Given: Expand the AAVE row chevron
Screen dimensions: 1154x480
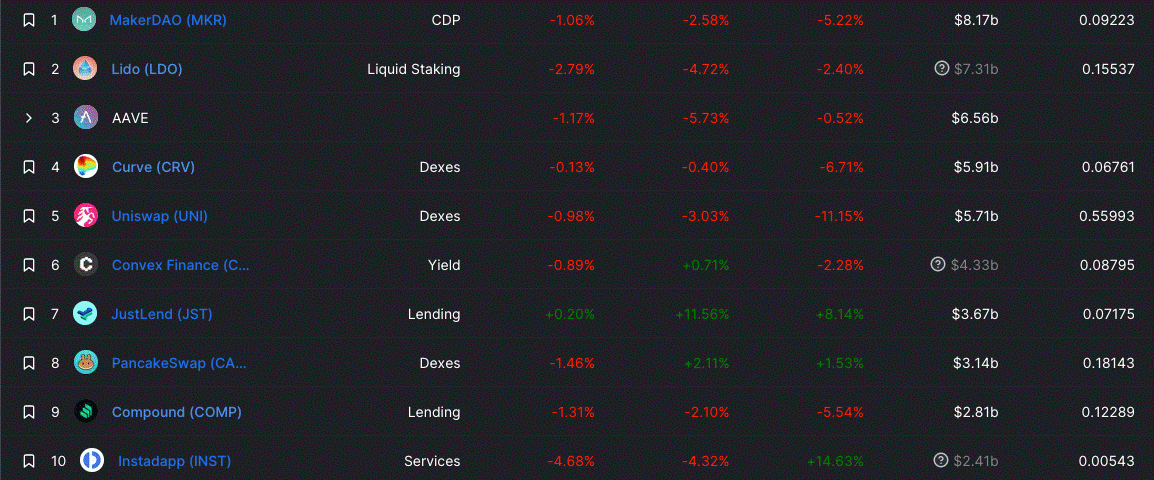Looking at the screenshot, I should coord(29,118).
